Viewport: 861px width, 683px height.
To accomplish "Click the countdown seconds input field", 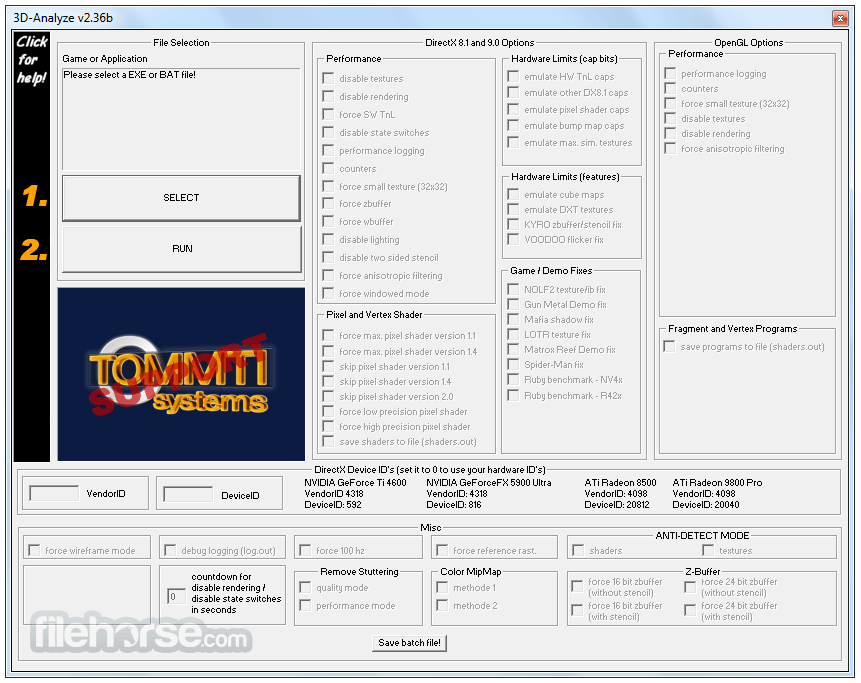I will (176, 596).
